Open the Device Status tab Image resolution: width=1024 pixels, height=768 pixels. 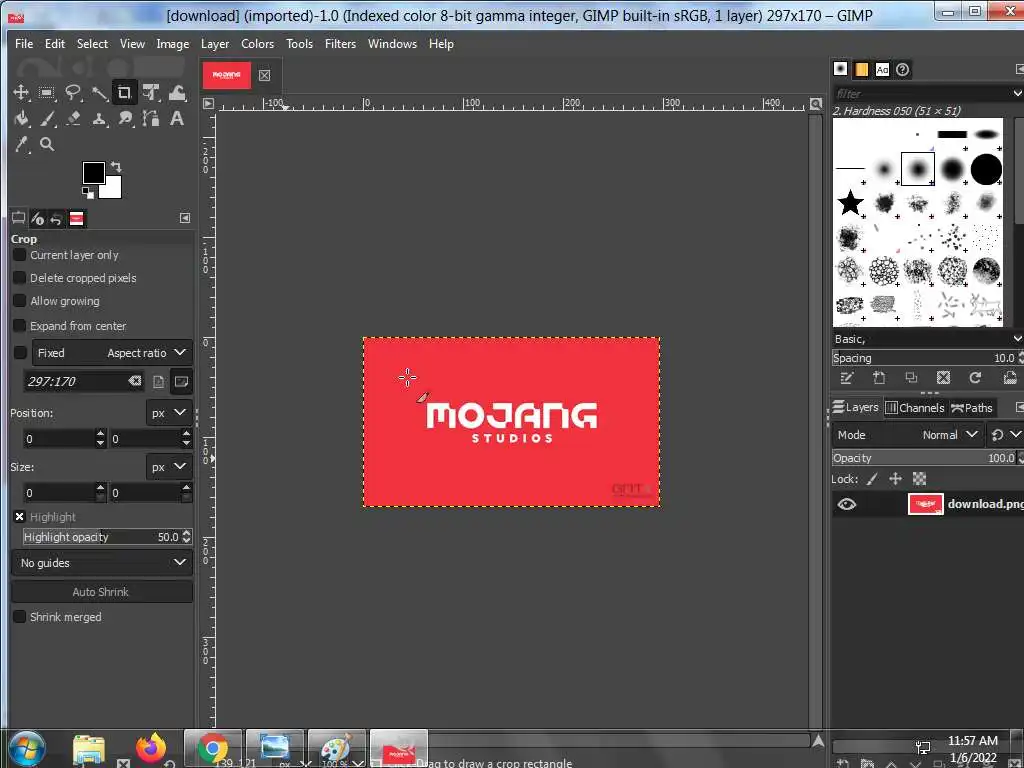(37, 218)
